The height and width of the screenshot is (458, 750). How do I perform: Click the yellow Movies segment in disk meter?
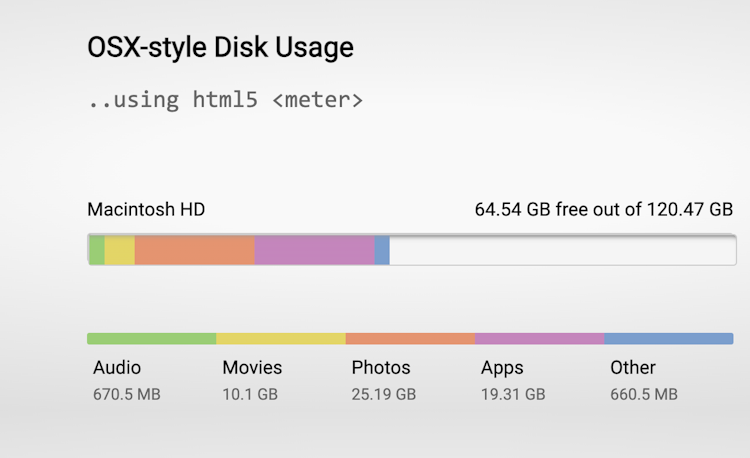(x=120, y=250)
